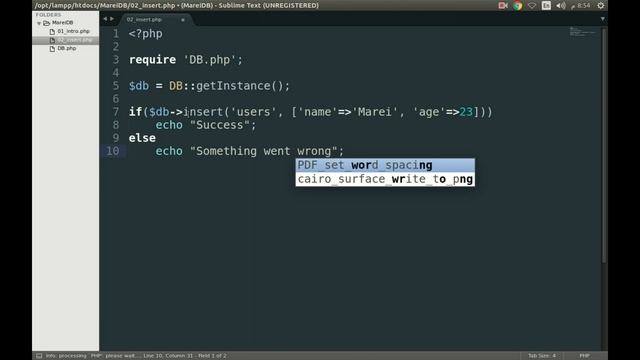Screen dimensions: 640x360
Task: Click line number 10 in gutter
Action: point(113,151)
